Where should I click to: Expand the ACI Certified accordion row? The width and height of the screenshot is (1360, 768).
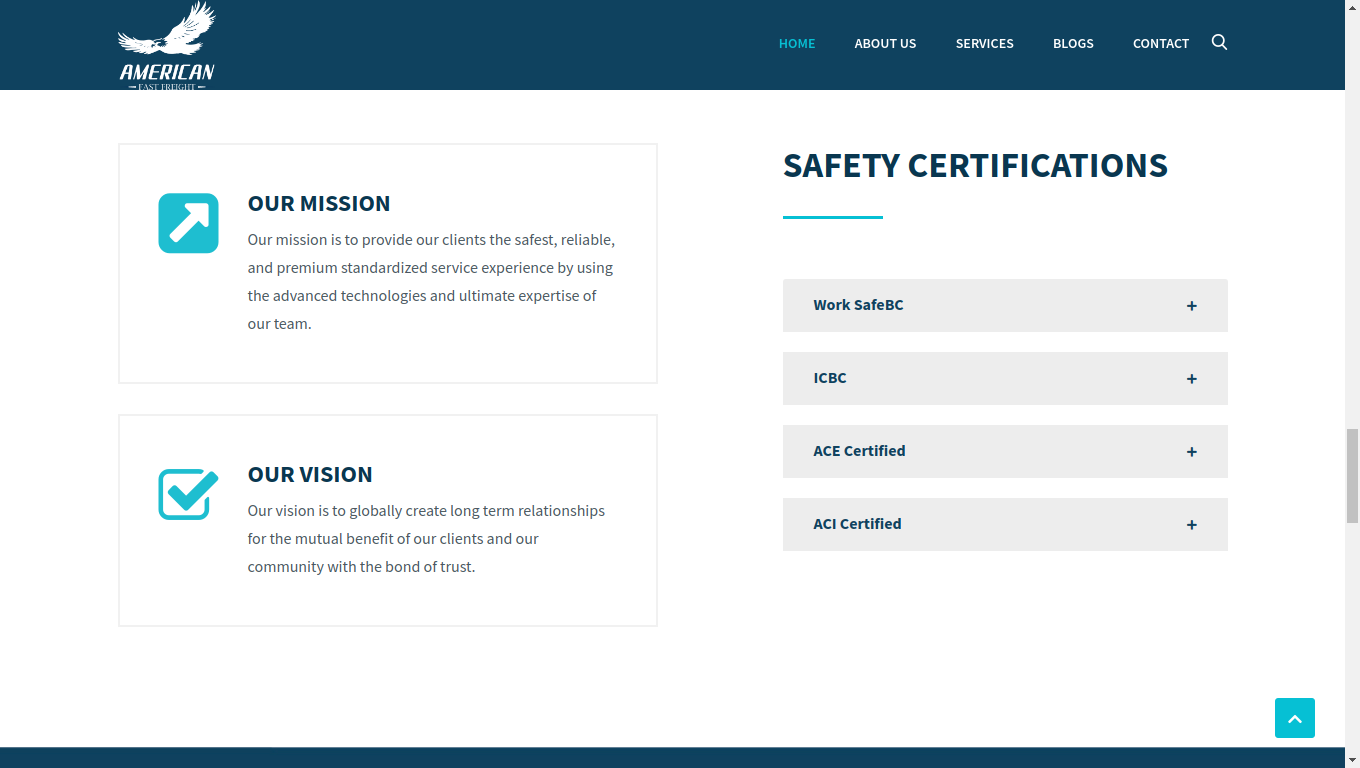pos(1004,524)
